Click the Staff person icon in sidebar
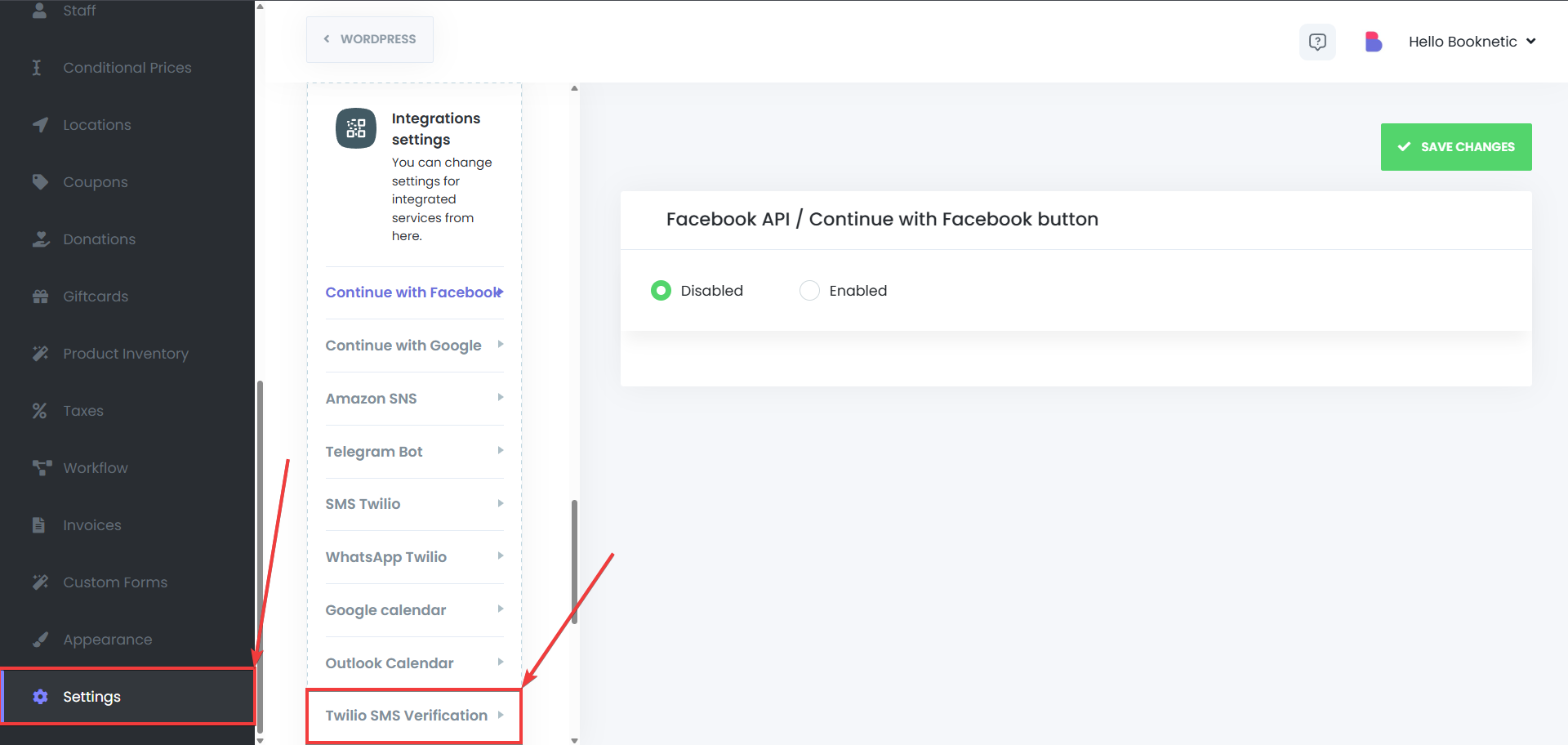This screenshot has width=1568, height=745. pyautogui.click(x=39, y=11)
